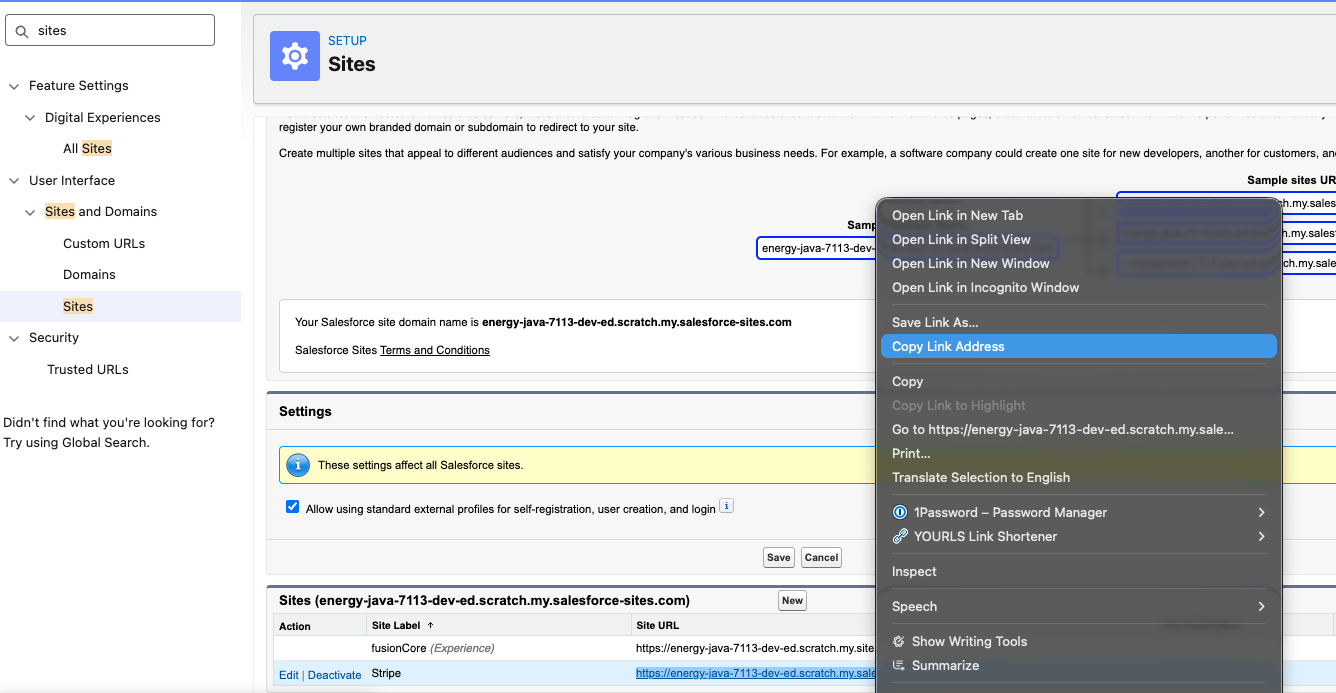Image resolution: width=1336 pixels, height=693 pixels.
Task: Click the Site URL column header
Action: tap(657, 626)
